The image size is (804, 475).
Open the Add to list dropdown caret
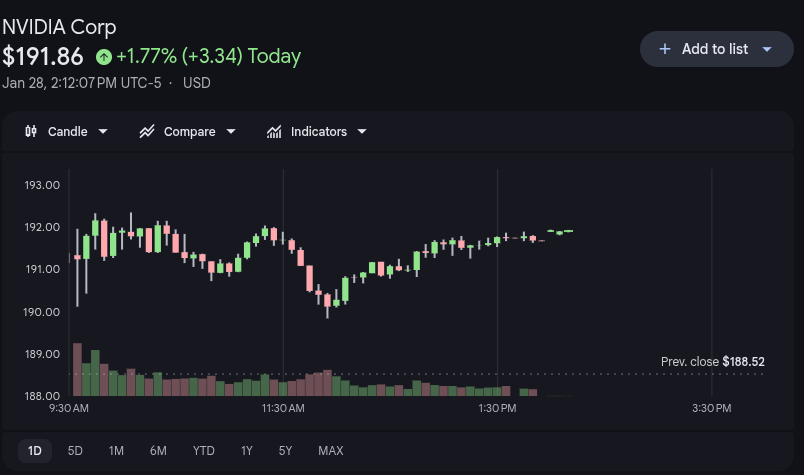pos(767,49)
